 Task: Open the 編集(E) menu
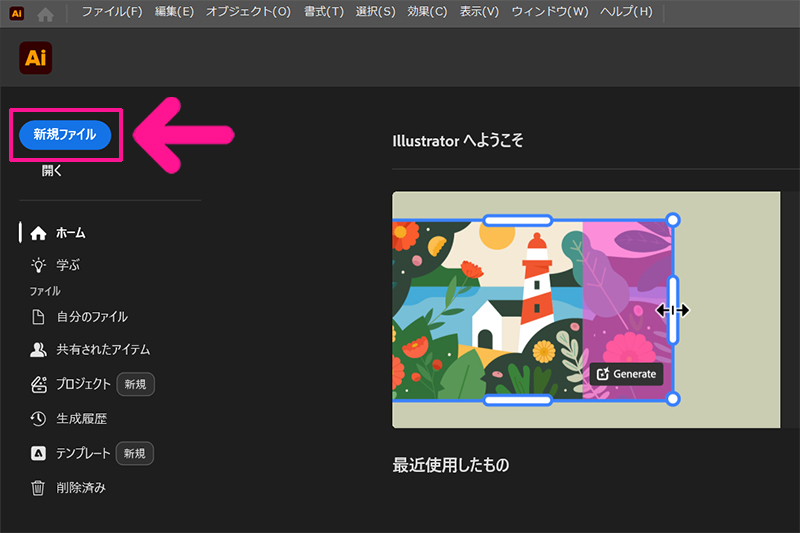pyautogui.click(x=174, y=12)
